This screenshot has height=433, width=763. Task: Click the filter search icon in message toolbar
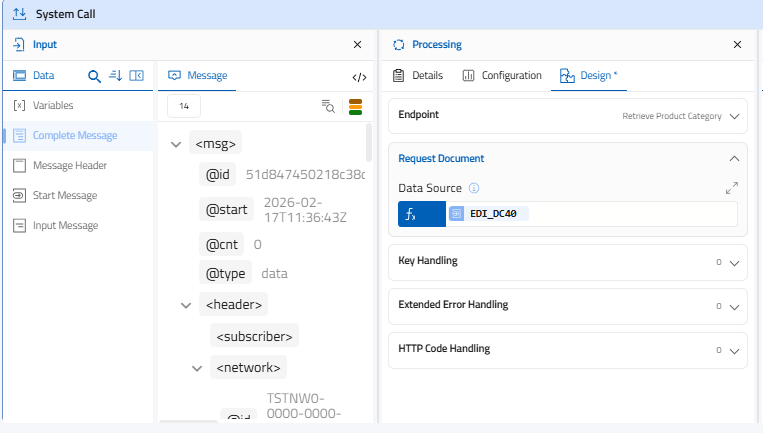point(328,107)
